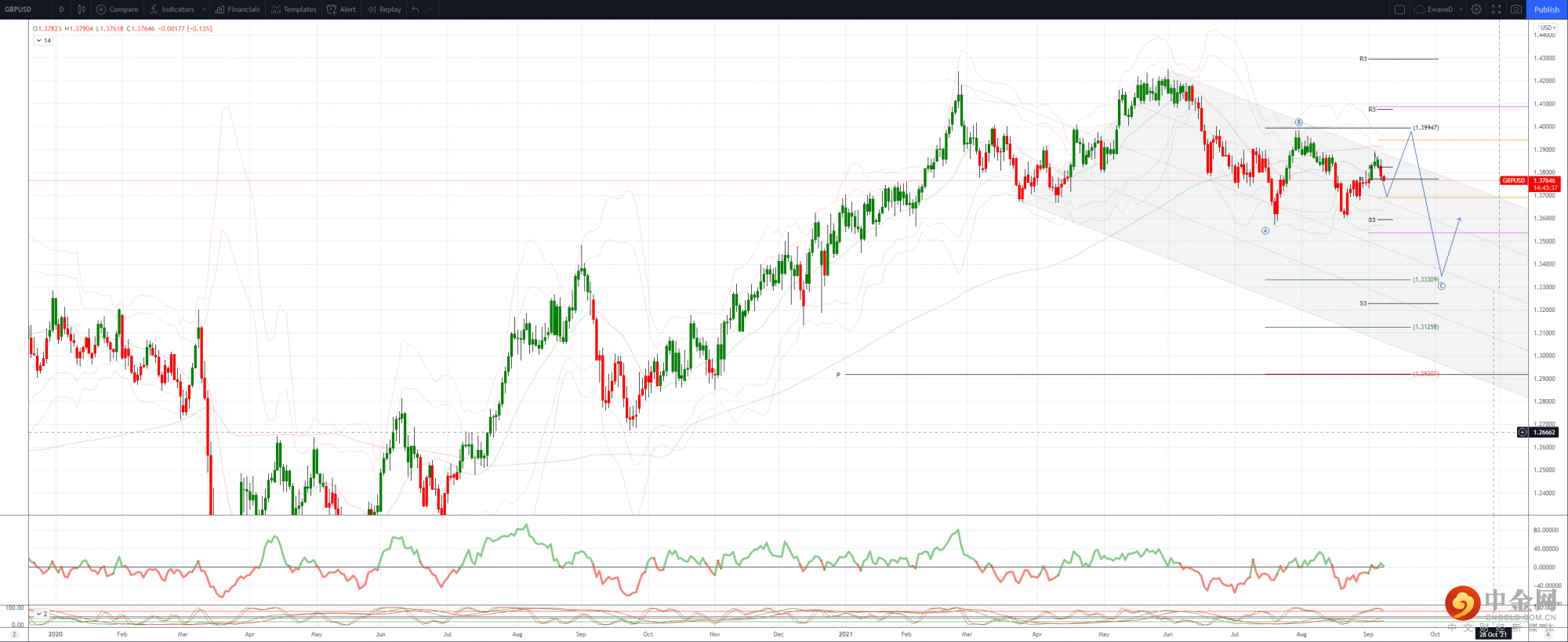Create a new Alert
This screenshot has height=642, width=1568.
pyautogui.click(x=341, y=9)
